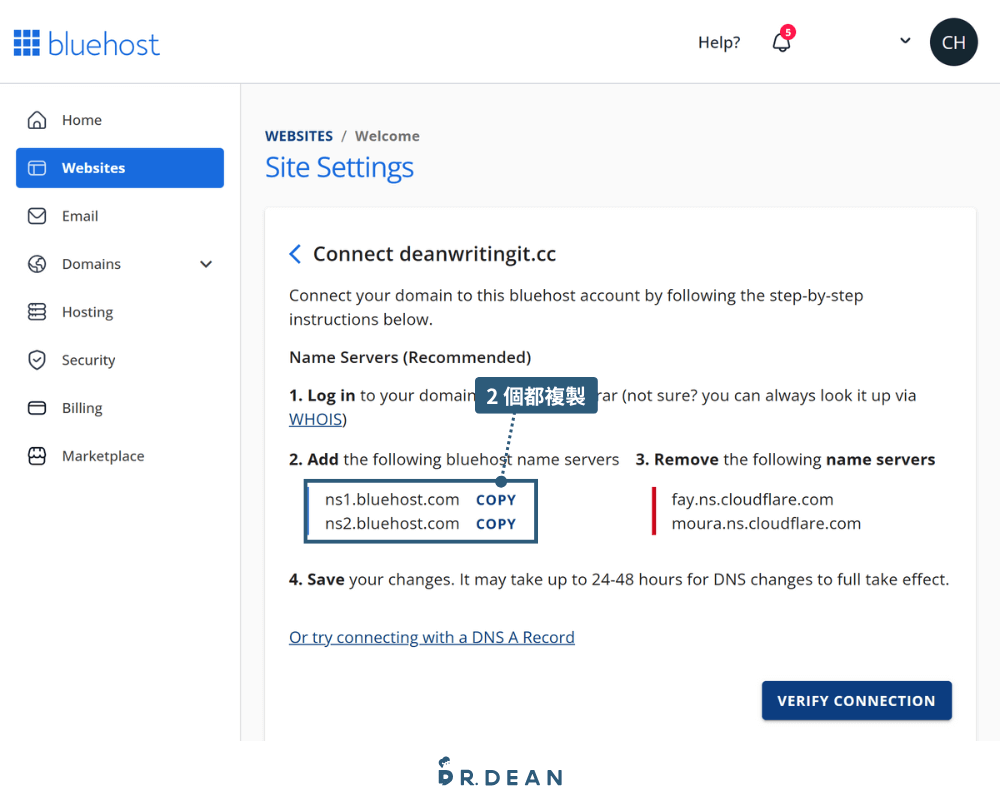
Task: Click the bluehost wordmark
Action: click(x=103, y=44)
